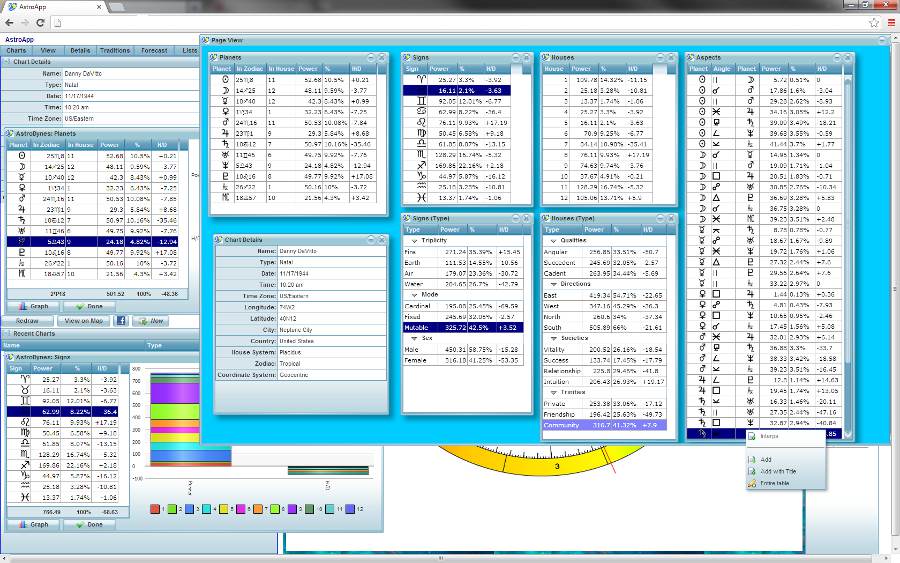Click the Chart Details panel header icon
Screen dimensions: 900x563
8,61
